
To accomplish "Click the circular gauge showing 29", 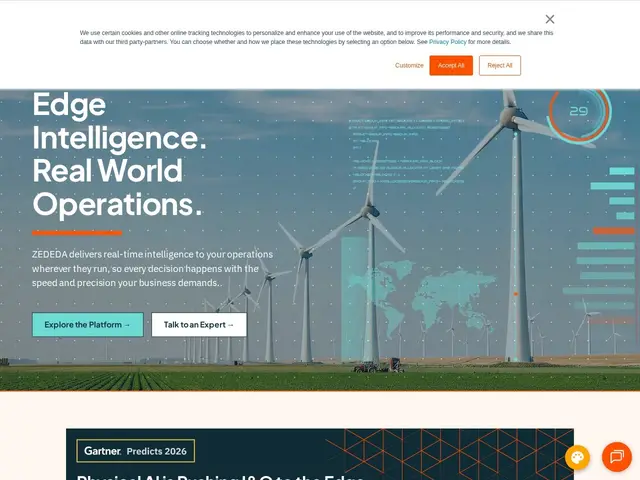I will click(579, 111).
